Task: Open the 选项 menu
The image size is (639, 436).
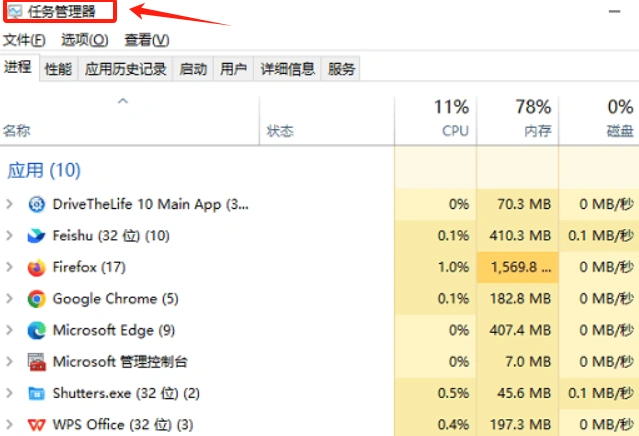Action: click(x=84, y=40)
